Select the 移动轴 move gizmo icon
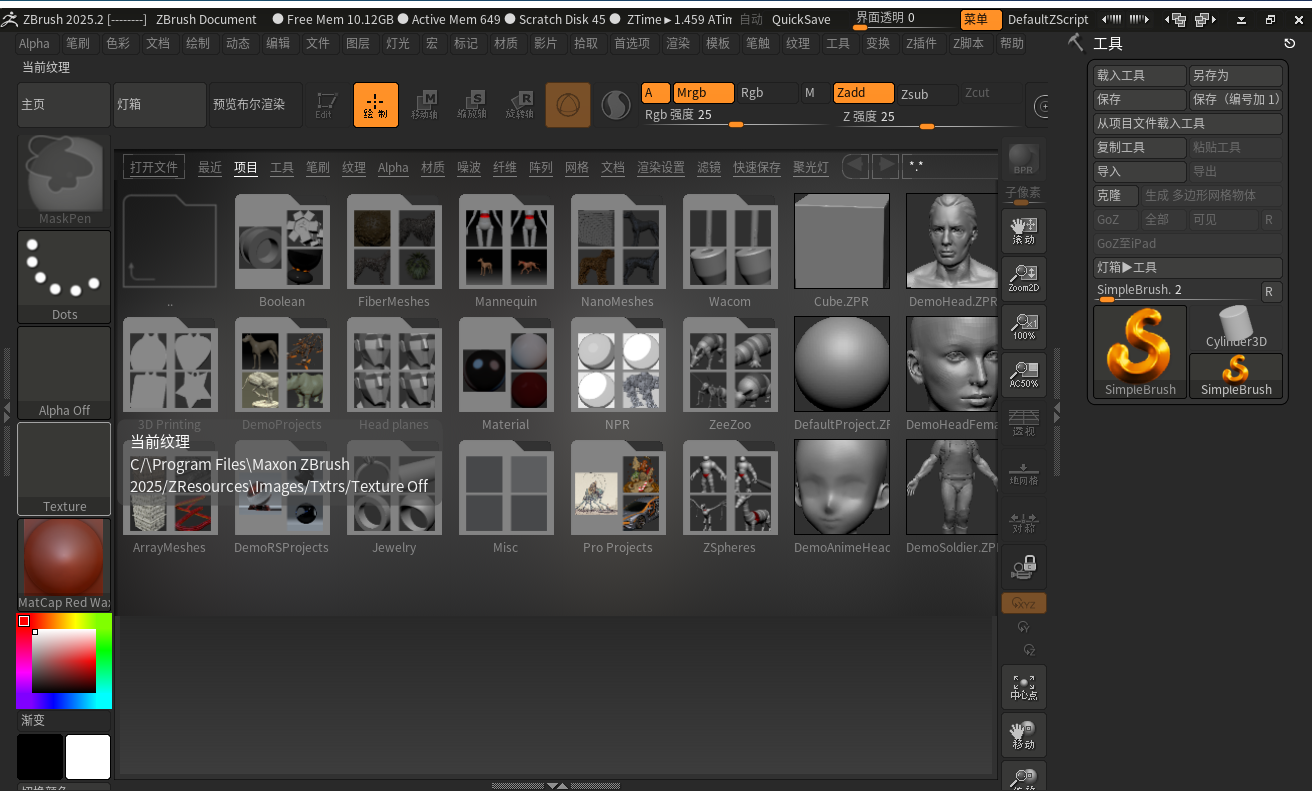The height and width of the screenshot is (791, 1312). click(x=424, y=105)
